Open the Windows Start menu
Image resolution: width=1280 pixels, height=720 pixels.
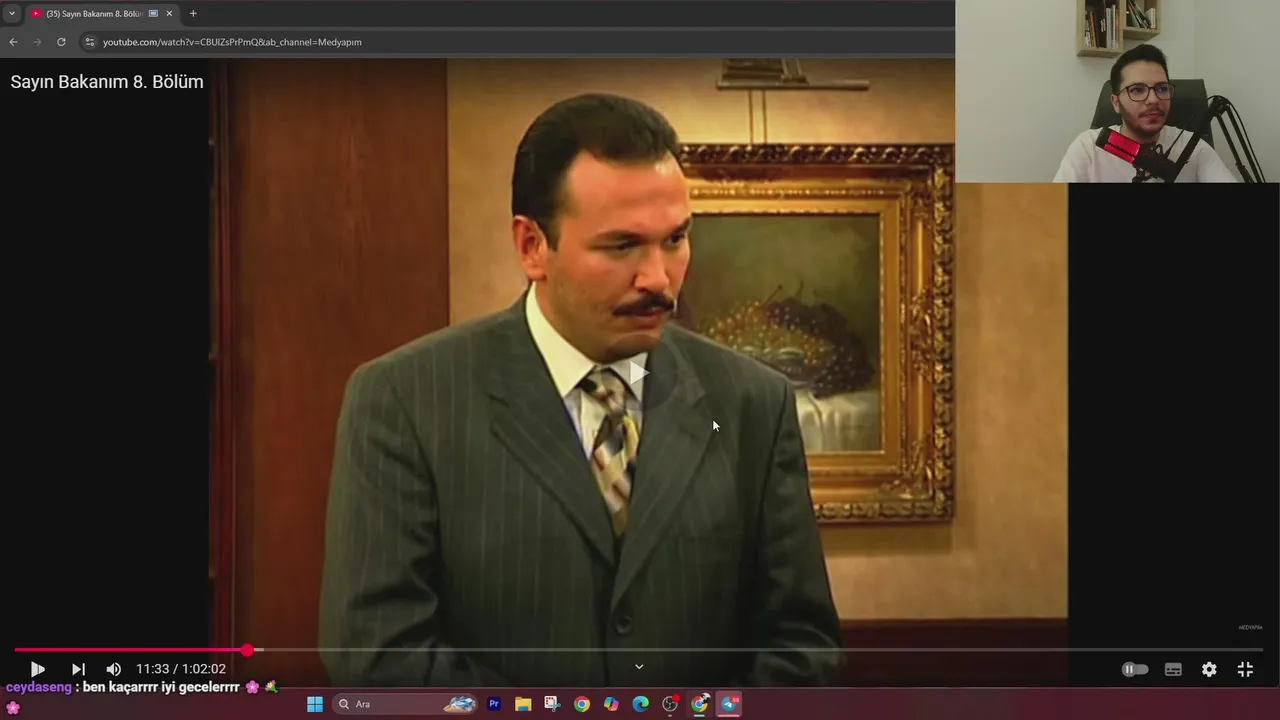(x=314, y=704)
